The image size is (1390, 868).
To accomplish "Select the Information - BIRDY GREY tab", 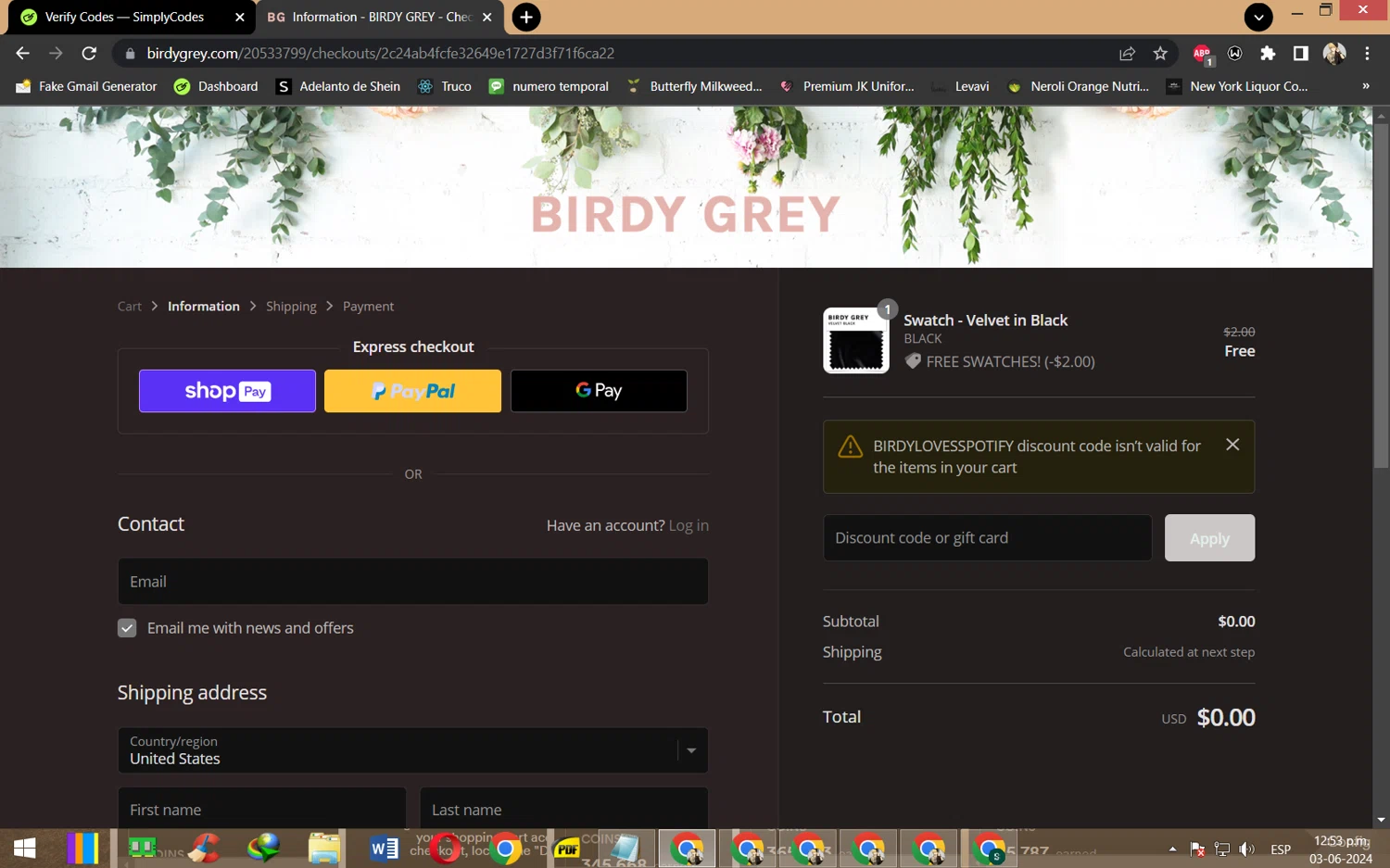I will pos(380,17).
